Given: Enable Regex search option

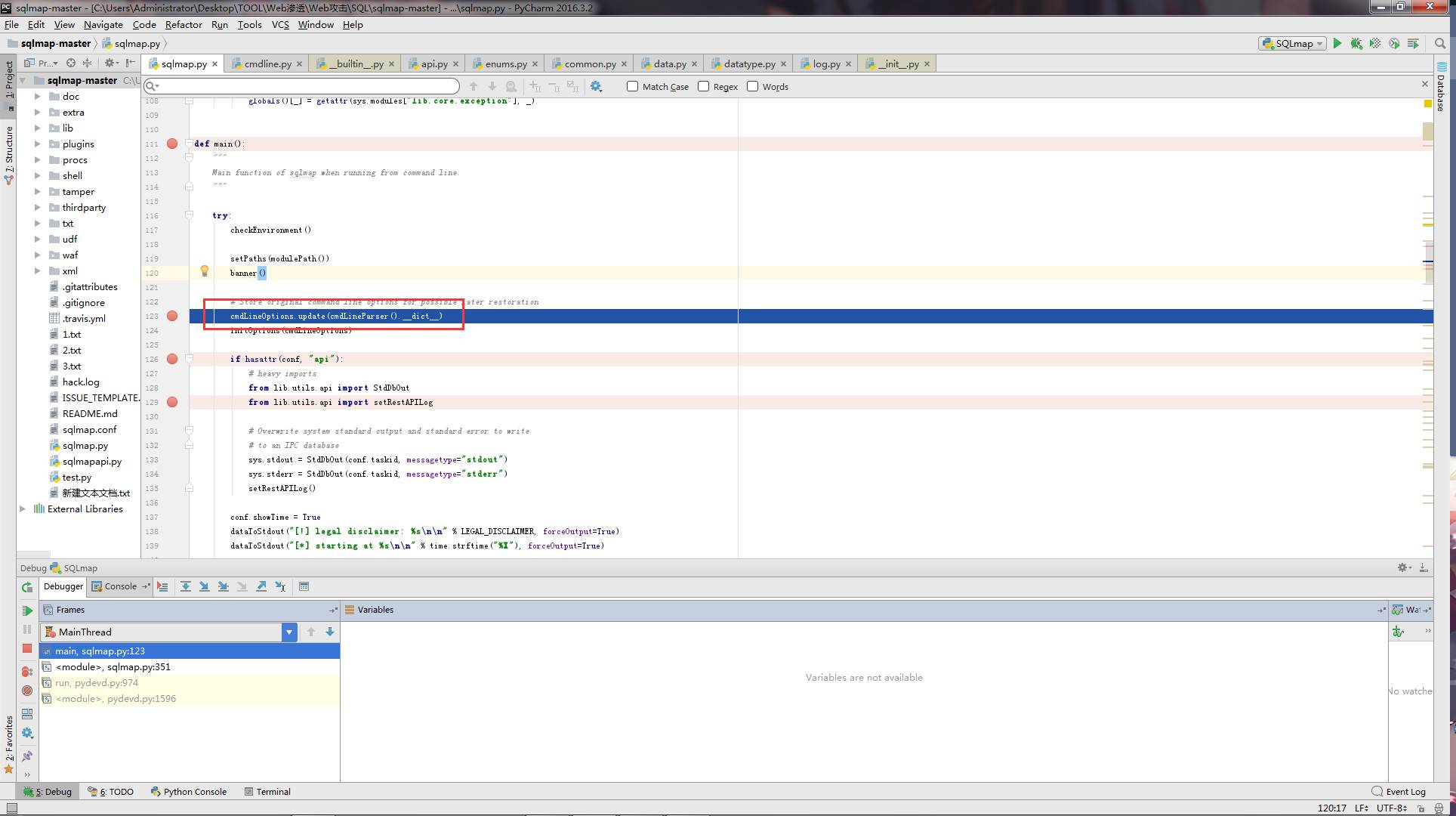Looking at the screenshot, I should click(x=703, y=87).
